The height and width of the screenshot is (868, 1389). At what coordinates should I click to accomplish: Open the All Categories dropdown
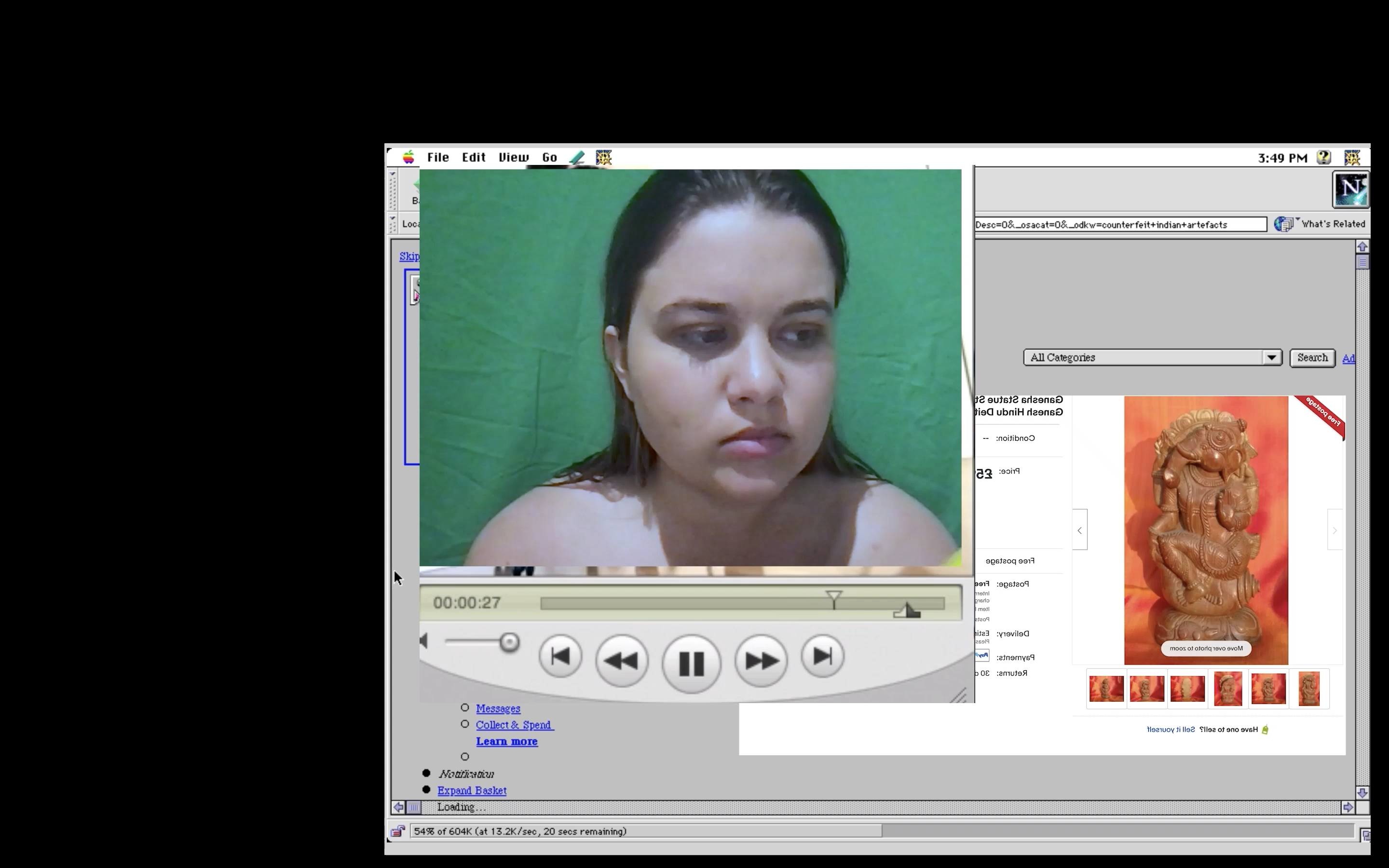pos(1153,358)
